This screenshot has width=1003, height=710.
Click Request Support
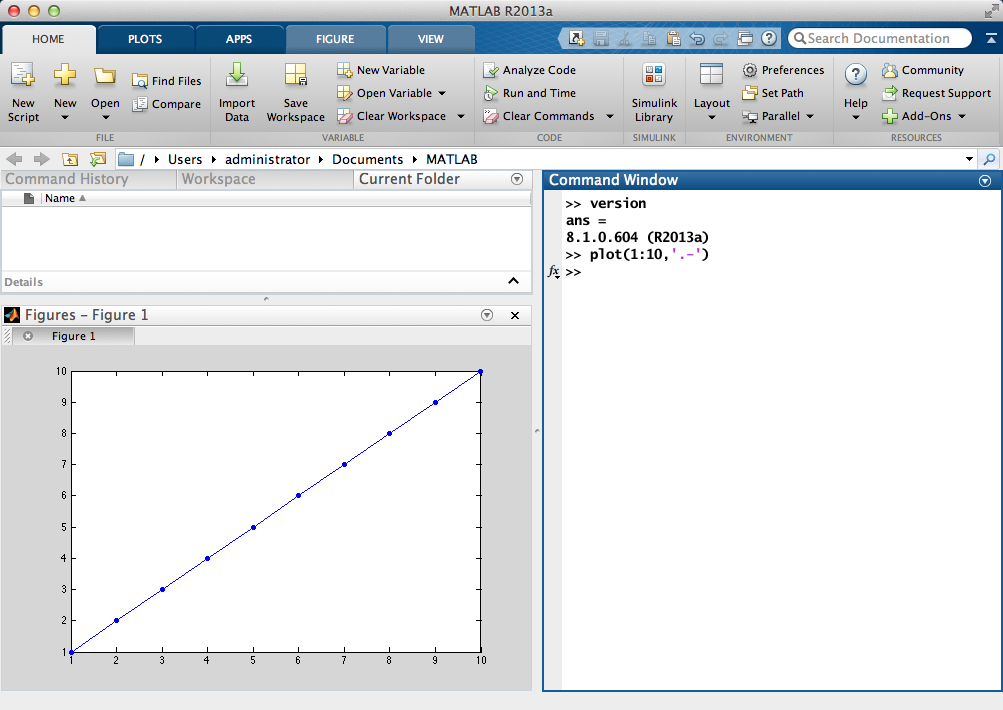coord(937,93)
